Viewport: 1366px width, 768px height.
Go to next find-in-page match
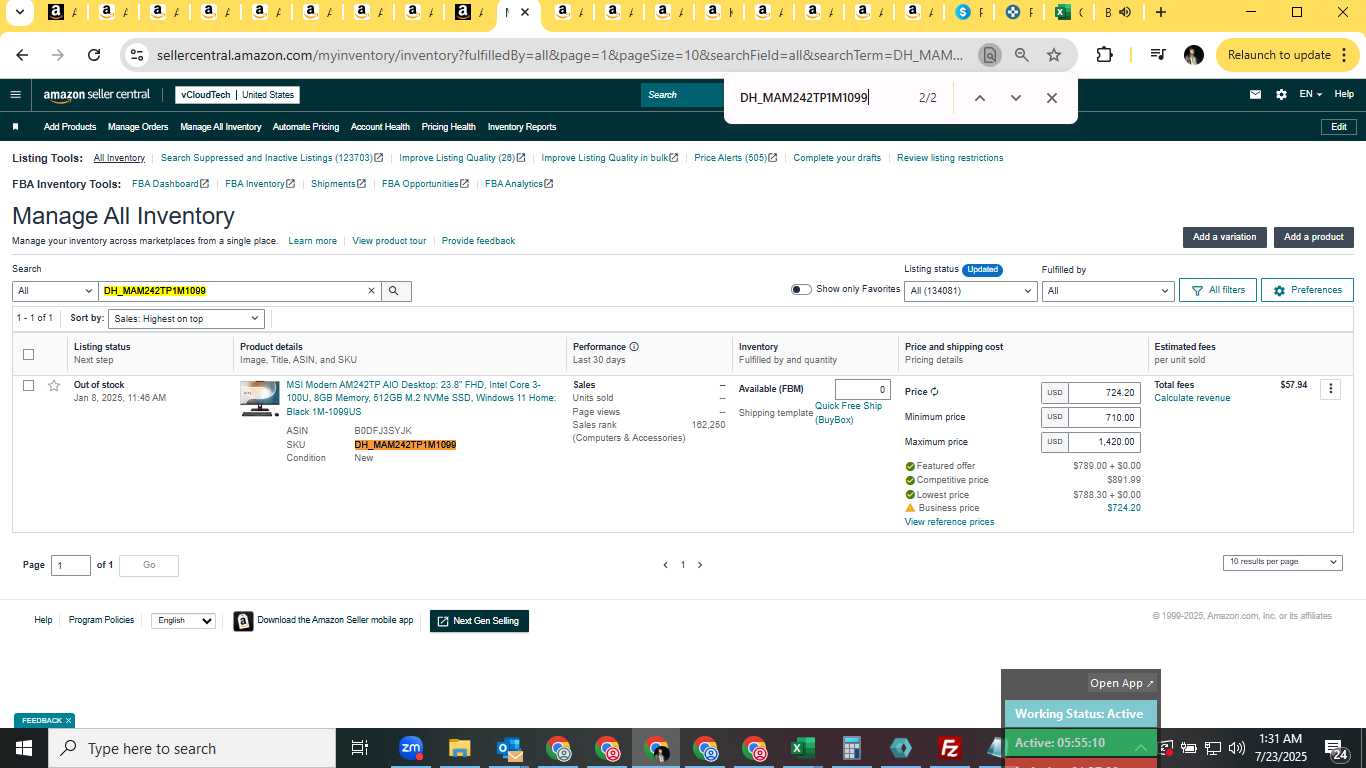click(x=1016, y=98)
